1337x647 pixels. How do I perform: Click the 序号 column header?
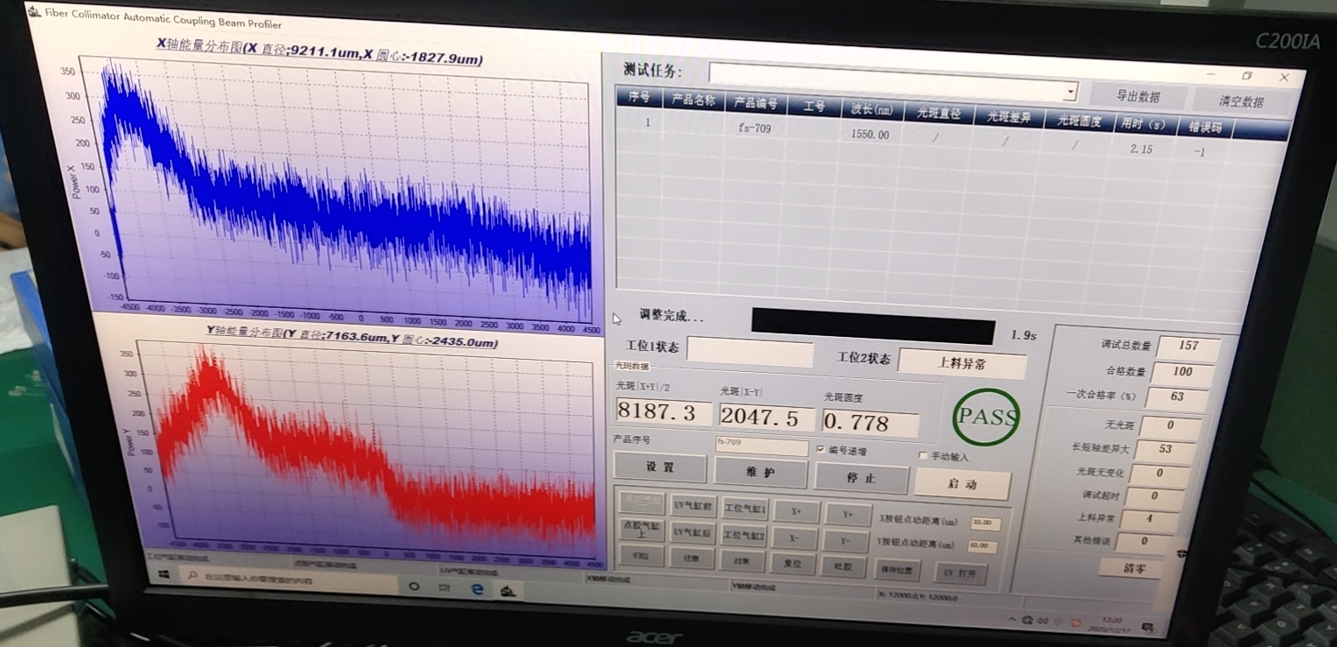coord(640,97)
